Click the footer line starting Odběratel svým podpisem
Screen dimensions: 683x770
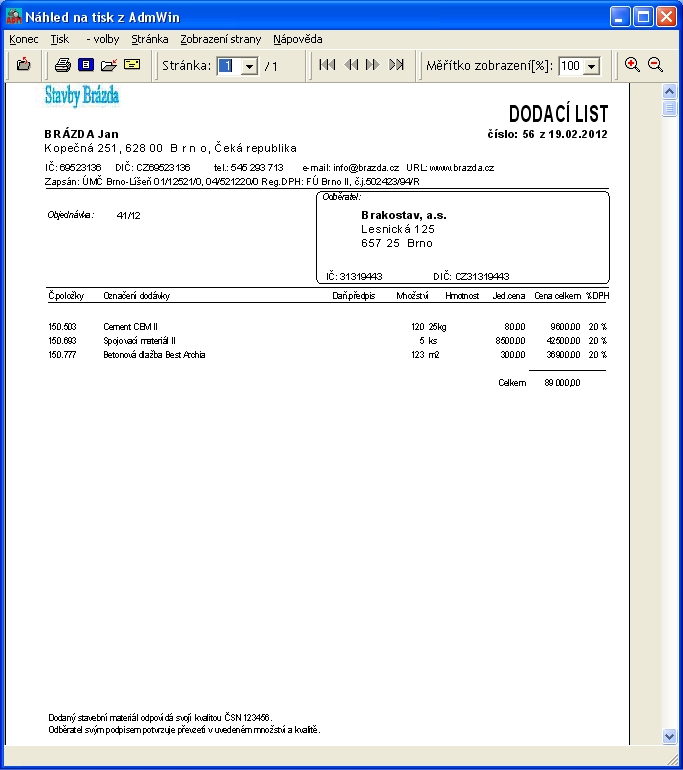tap(184, 730)
